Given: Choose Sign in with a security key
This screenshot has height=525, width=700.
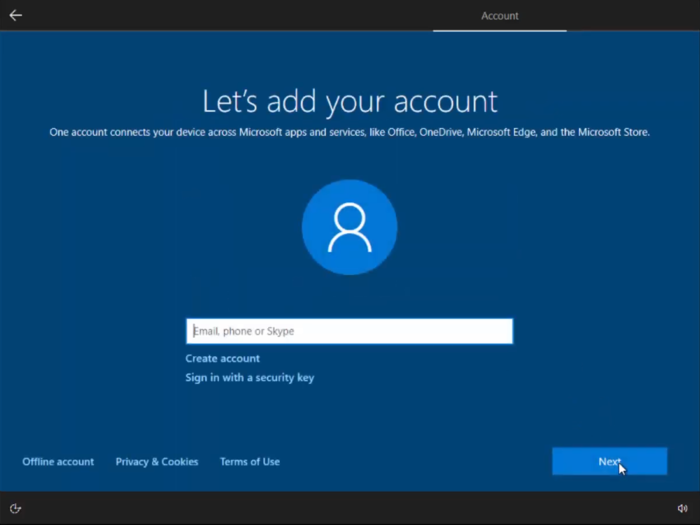Looking at the screenshot, I should click(x=250, y=378).
